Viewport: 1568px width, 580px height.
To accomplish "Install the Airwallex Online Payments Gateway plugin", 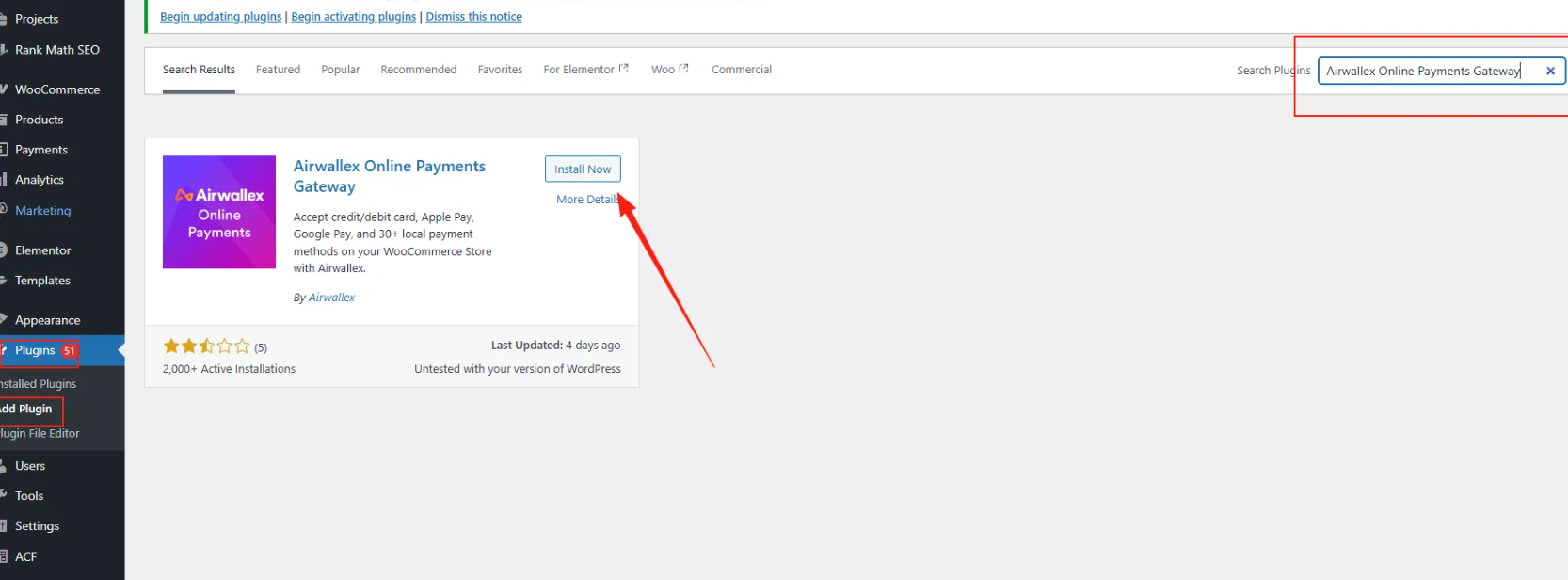I will pyautogui.click(x=583, y=169).
